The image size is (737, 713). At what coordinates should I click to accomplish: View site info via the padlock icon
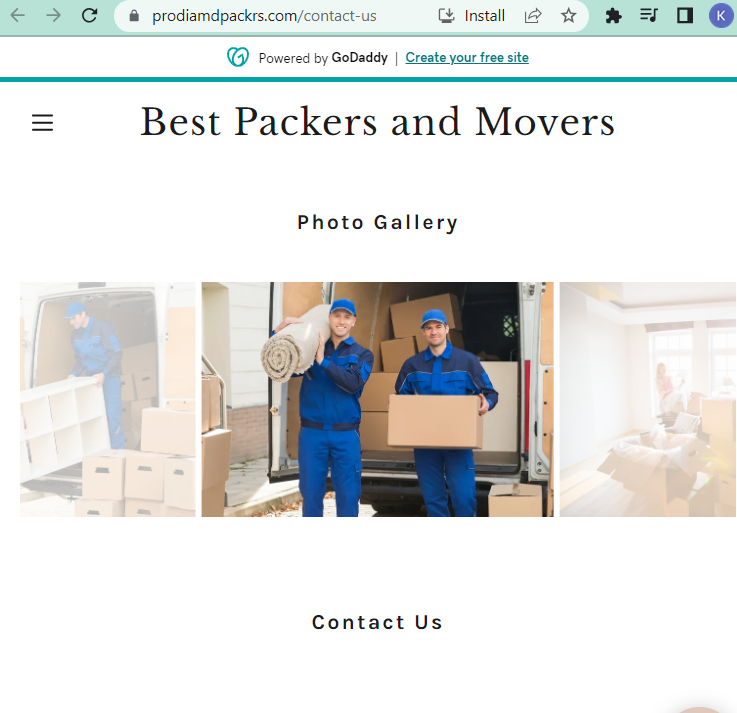tap(134, 16)
